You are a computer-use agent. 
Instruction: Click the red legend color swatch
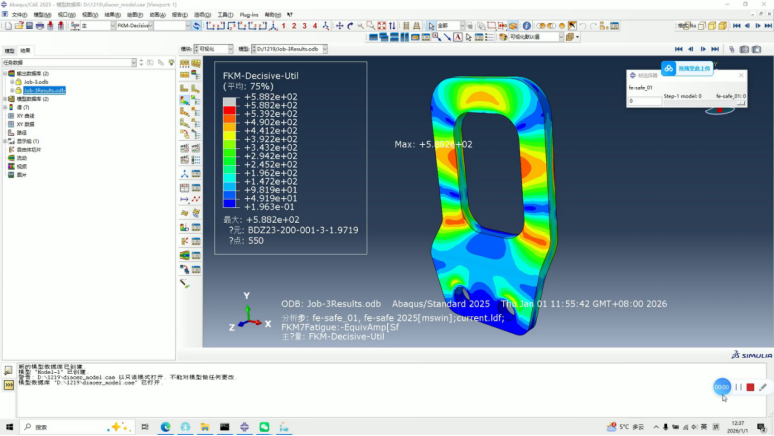[229, 110]
